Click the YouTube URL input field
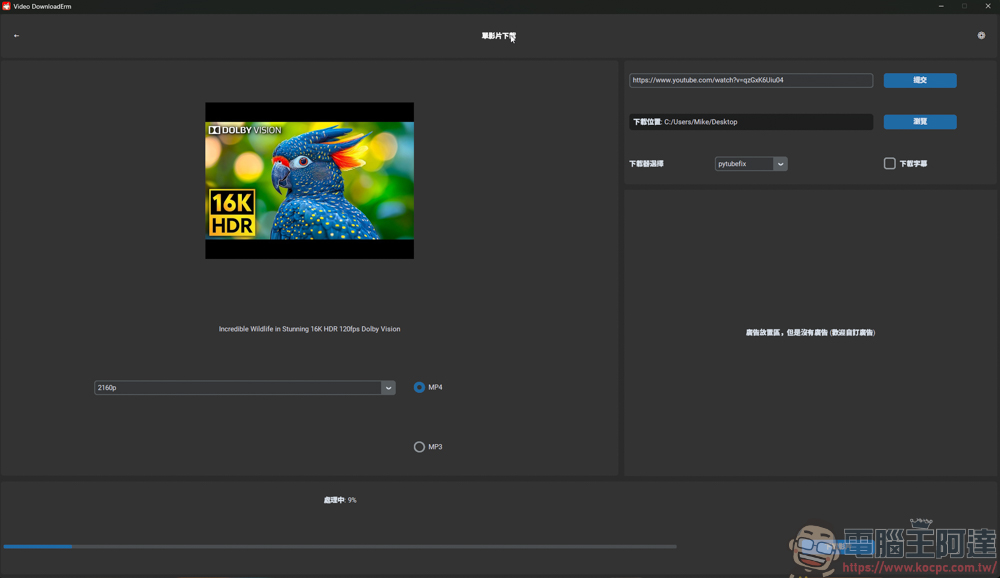Screen dimensions: 1000x578 (750, 80)
